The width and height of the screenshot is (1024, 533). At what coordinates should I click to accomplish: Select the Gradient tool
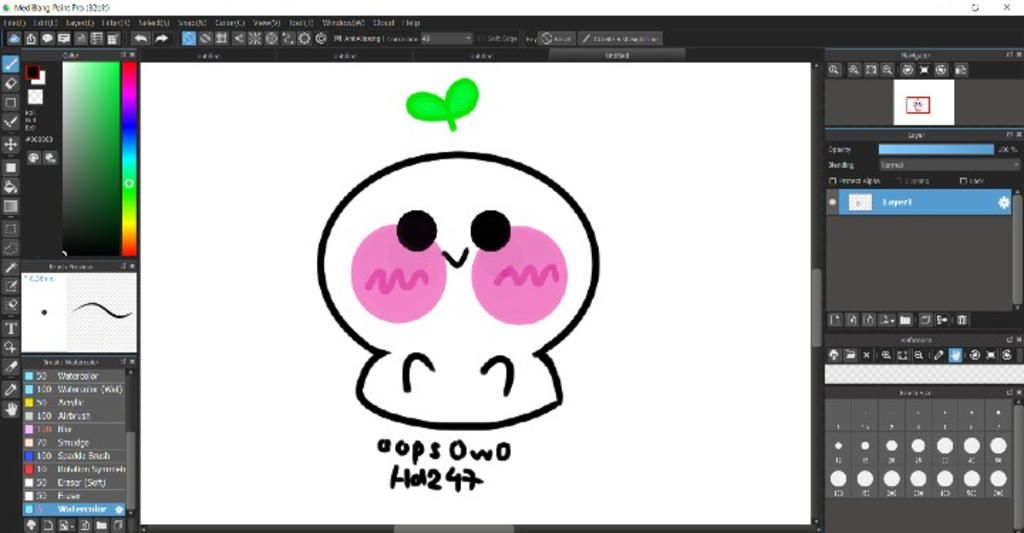click(10, 206)
